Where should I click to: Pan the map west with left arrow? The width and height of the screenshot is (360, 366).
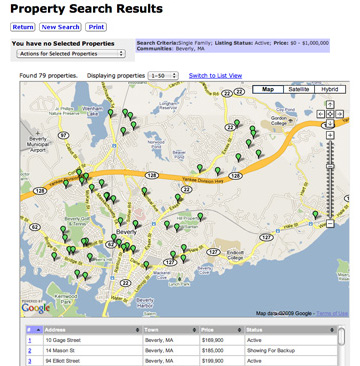(x=321, y=114)
